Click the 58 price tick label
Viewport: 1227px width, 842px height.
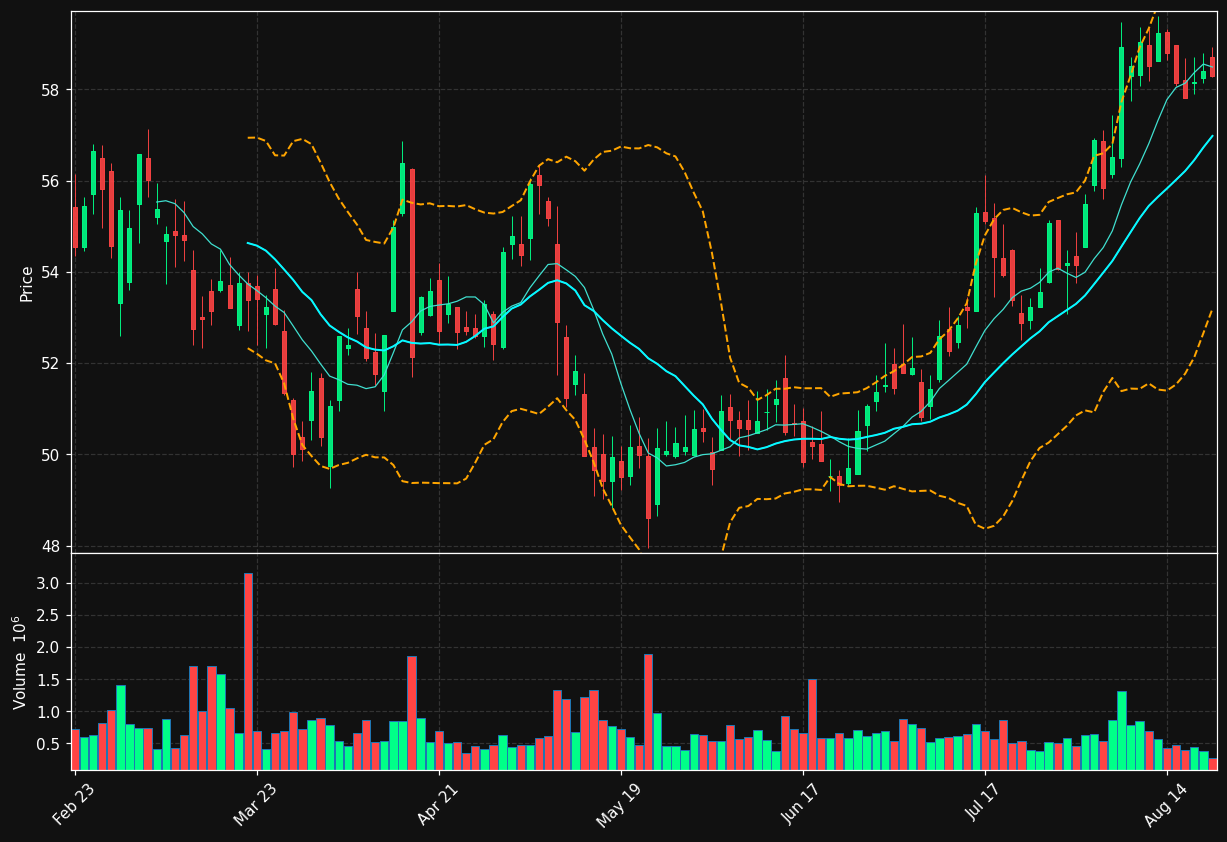pos(51,90)
